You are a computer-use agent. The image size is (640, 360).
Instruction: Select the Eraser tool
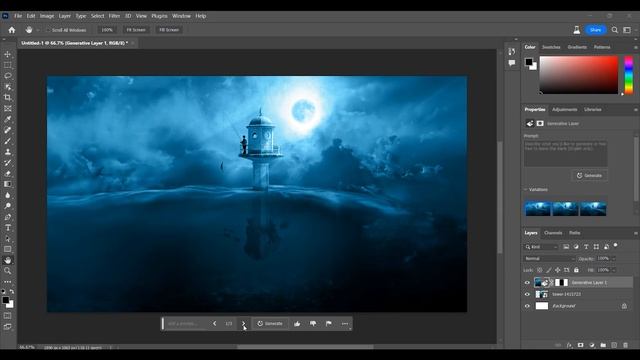tap(7, 173)
